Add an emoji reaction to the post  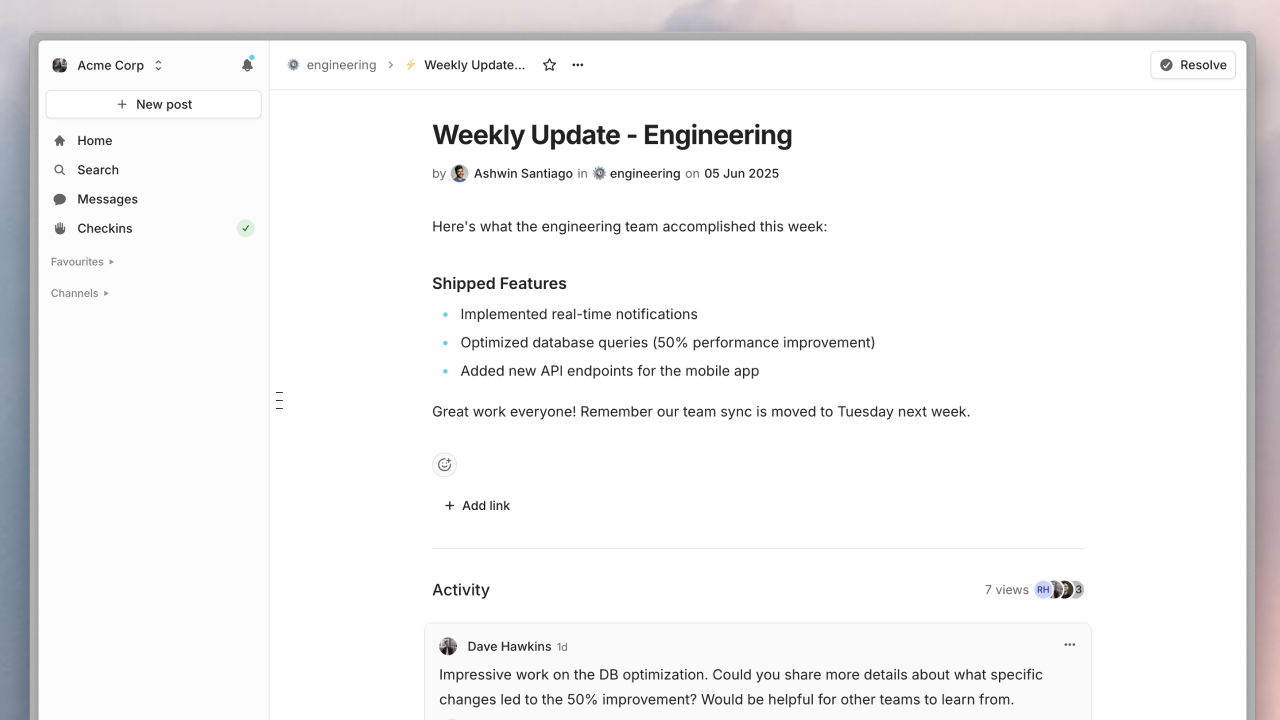coord(445,464)
